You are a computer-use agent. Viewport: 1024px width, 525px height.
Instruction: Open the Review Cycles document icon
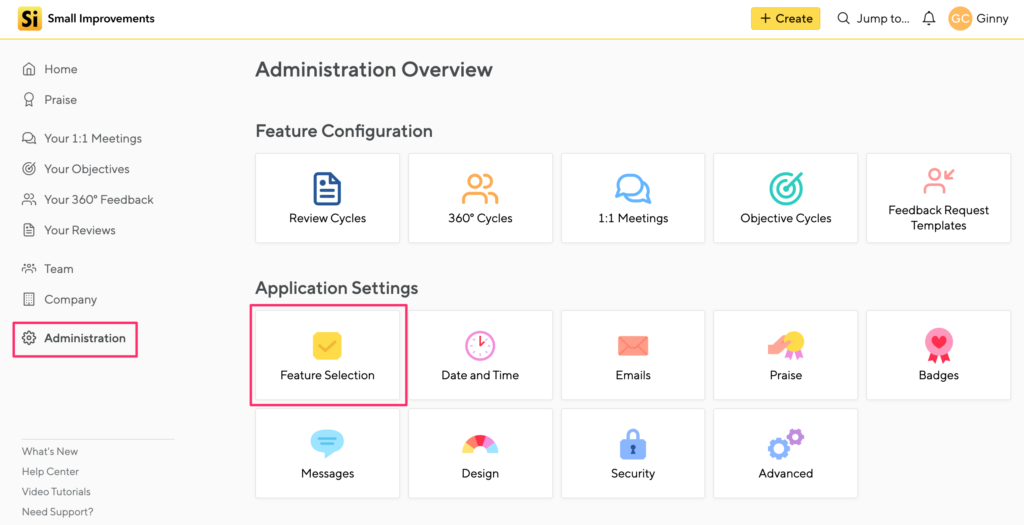click(x=327, y=189)
